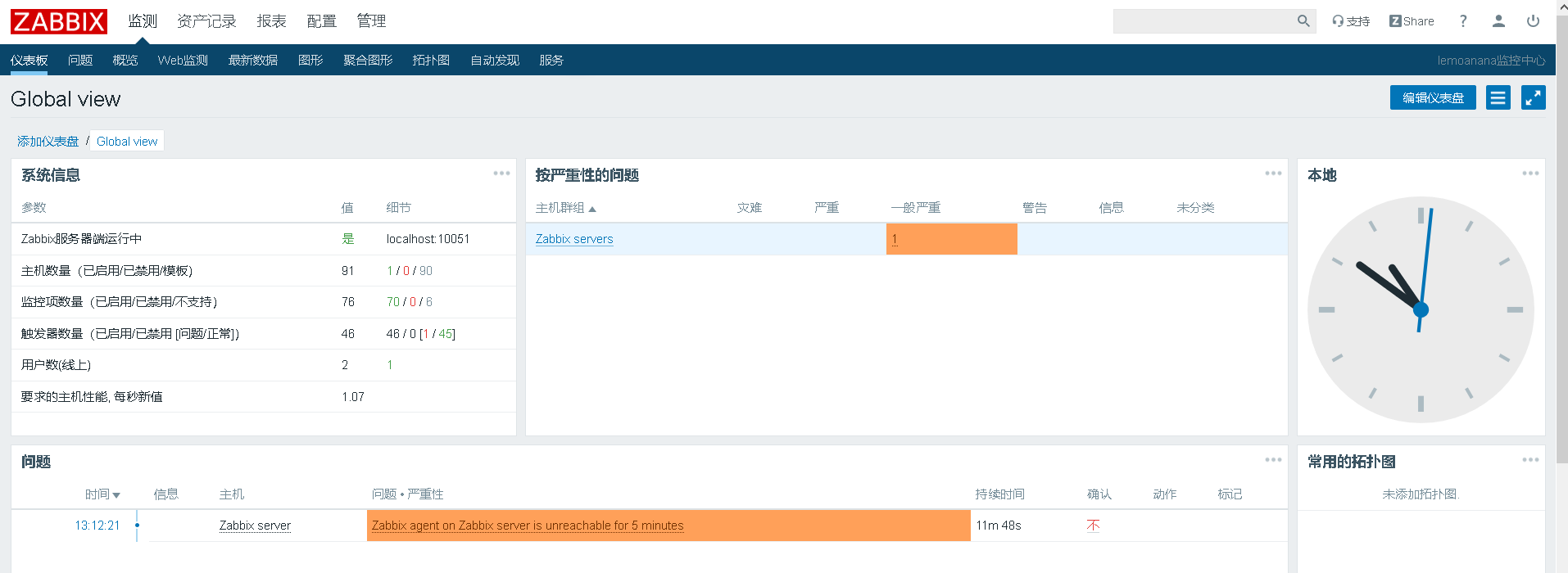This screenshot has width=1568, height=573.
Task: Click the 添加仪表盘 breadcrumb link
Action: point(48,142)
